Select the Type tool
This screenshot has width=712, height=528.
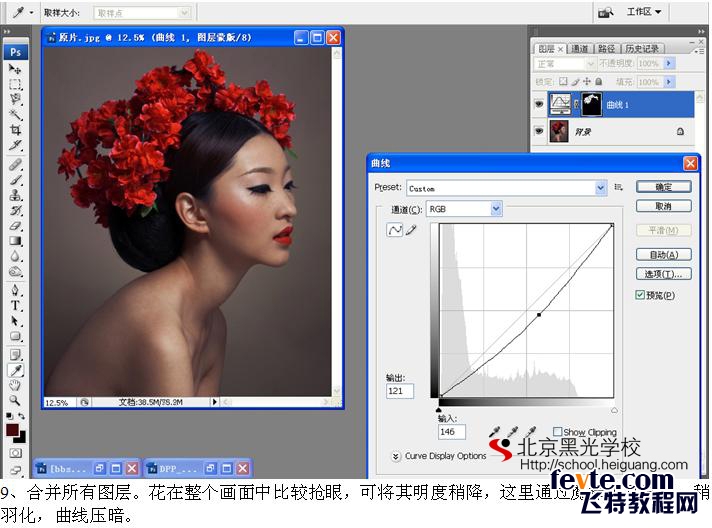tap(15, 306)
